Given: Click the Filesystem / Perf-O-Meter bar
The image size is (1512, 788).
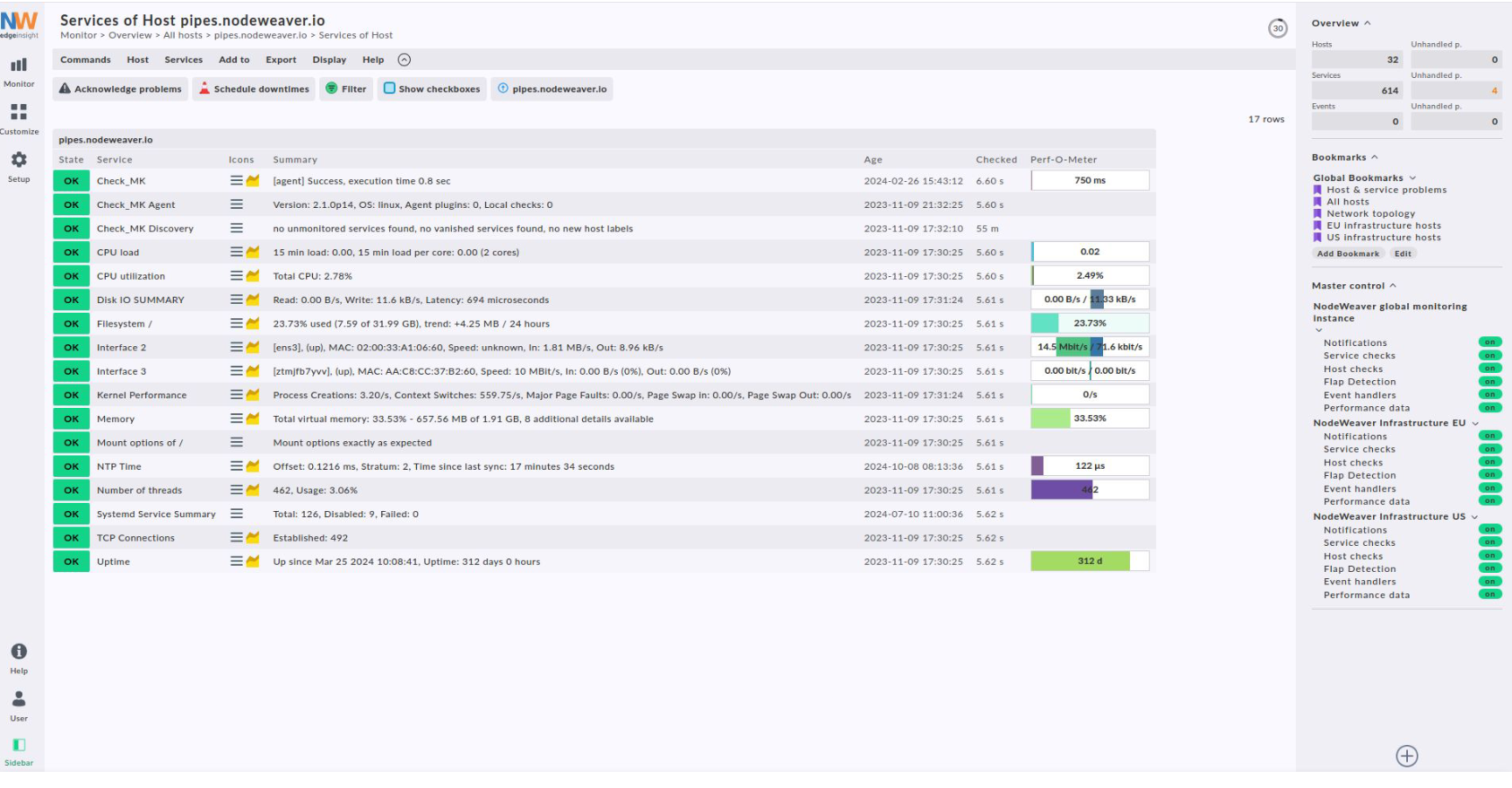Looking at the screenshot, I should 1090,323.
